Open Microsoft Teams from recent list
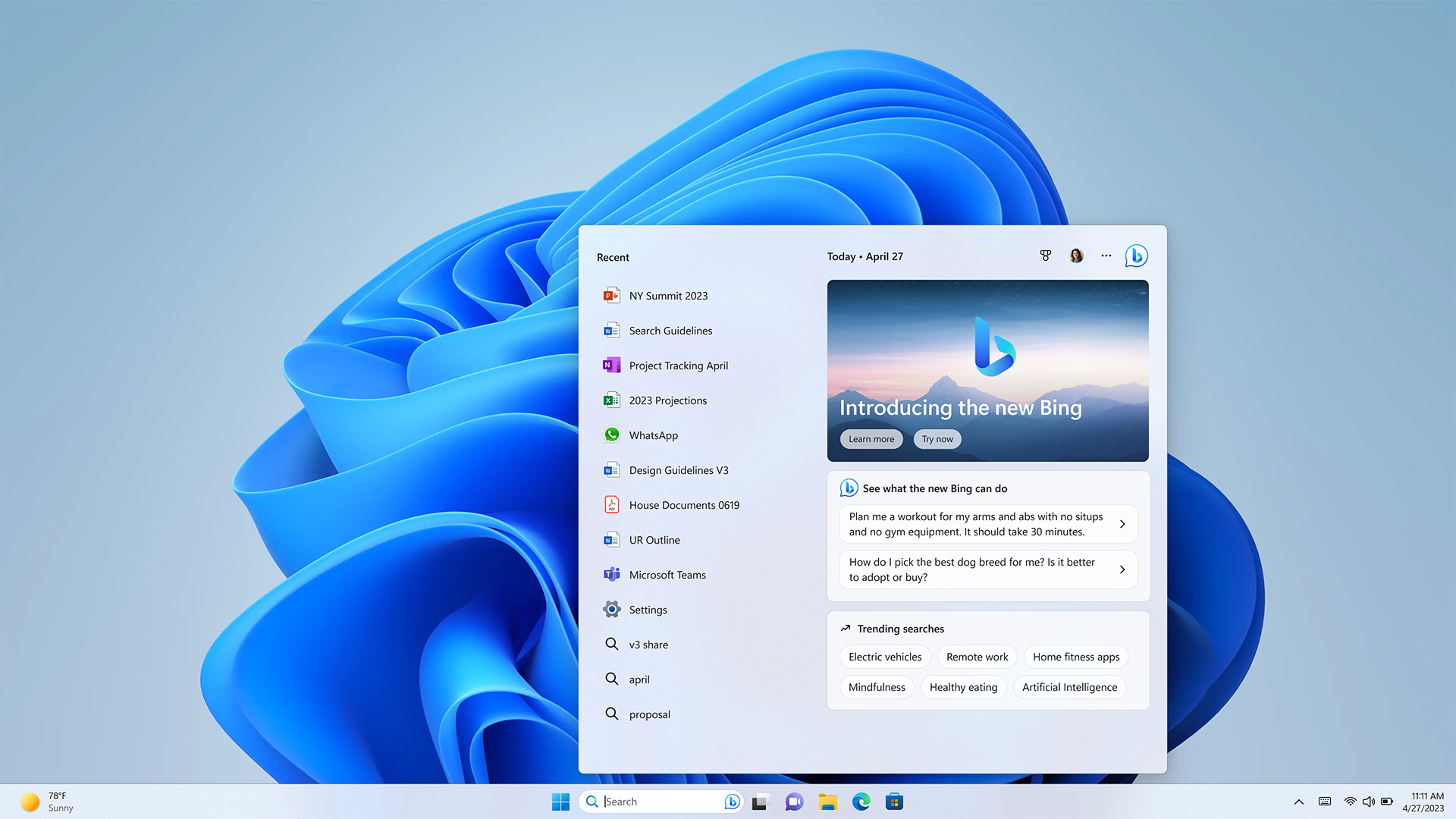 point(667,574)
